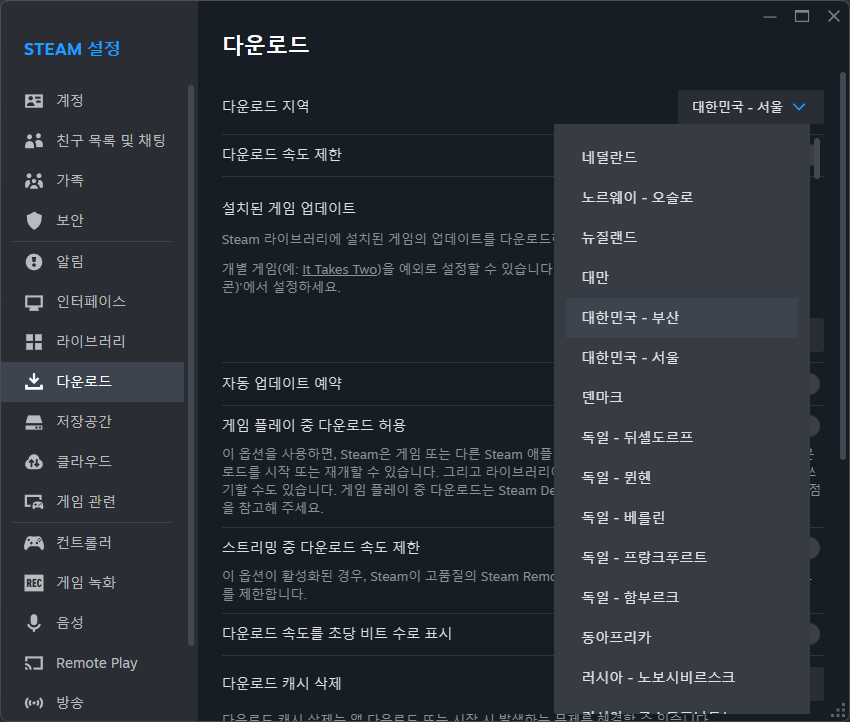Click the 다운로드 page heading
The width and height of the screenshot is (850, 722).
pos(266,45)
